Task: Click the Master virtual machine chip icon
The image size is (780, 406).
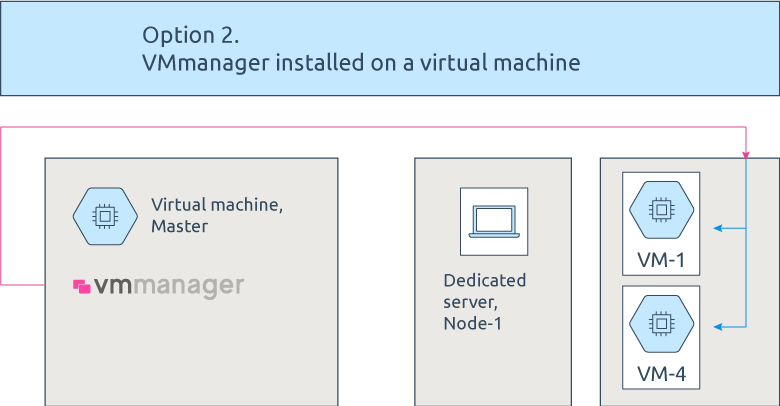Action: click(105, 216)
